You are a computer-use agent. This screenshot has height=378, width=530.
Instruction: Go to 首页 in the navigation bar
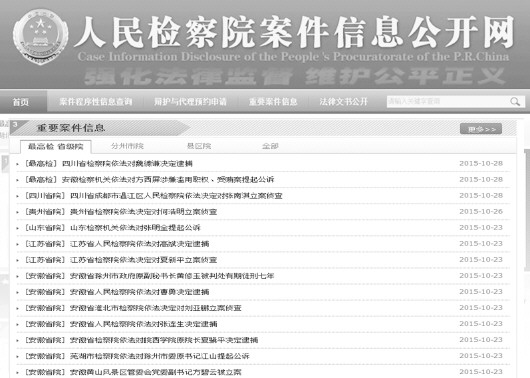click(21, 102)
